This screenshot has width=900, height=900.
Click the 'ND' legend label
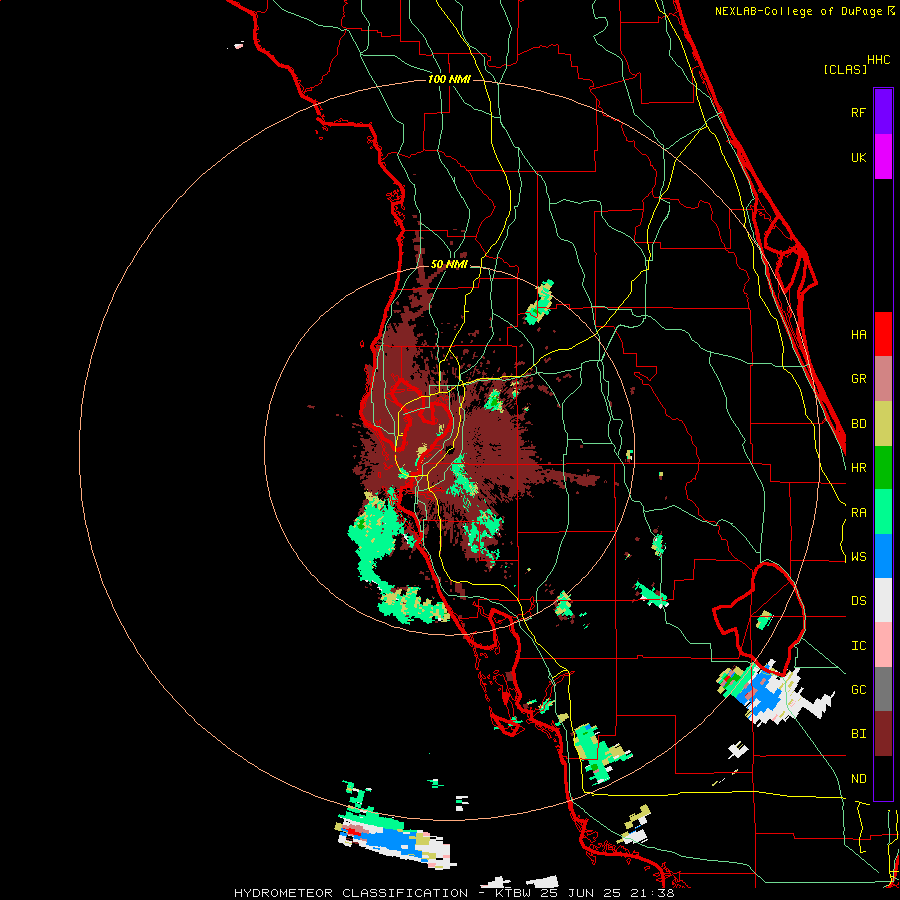coord(858,779)
